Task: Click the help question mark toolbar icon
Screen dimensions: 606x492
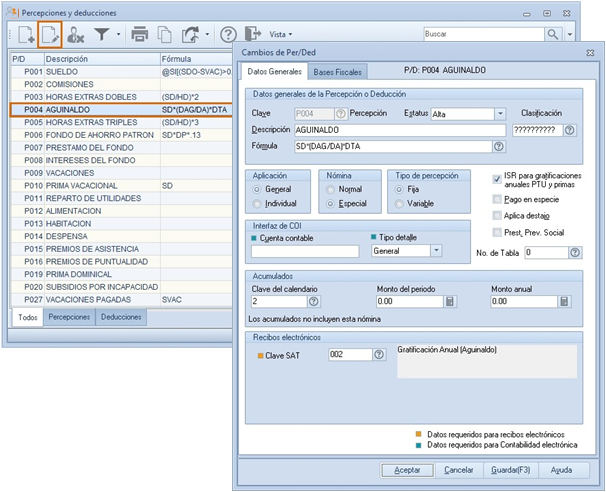Action: point(228,34)
